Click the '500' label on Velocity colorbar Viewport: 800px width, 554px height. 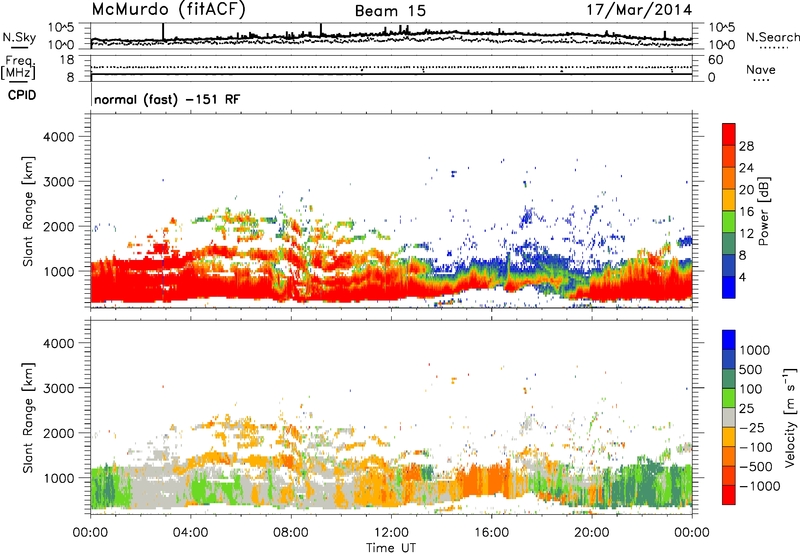click(751, 370)
